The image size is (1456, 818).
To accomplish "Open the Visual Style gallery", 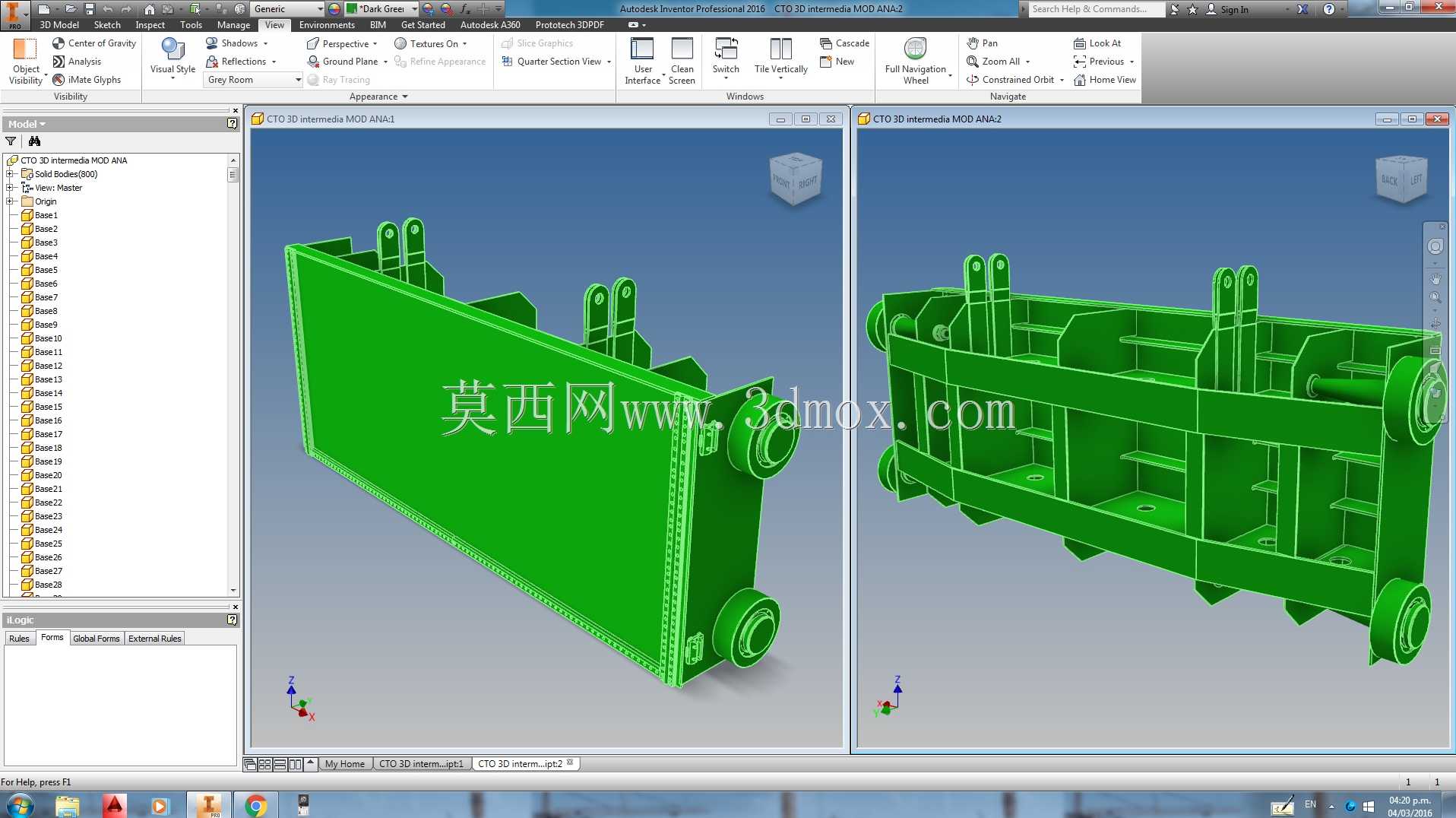I will point(173,60).
